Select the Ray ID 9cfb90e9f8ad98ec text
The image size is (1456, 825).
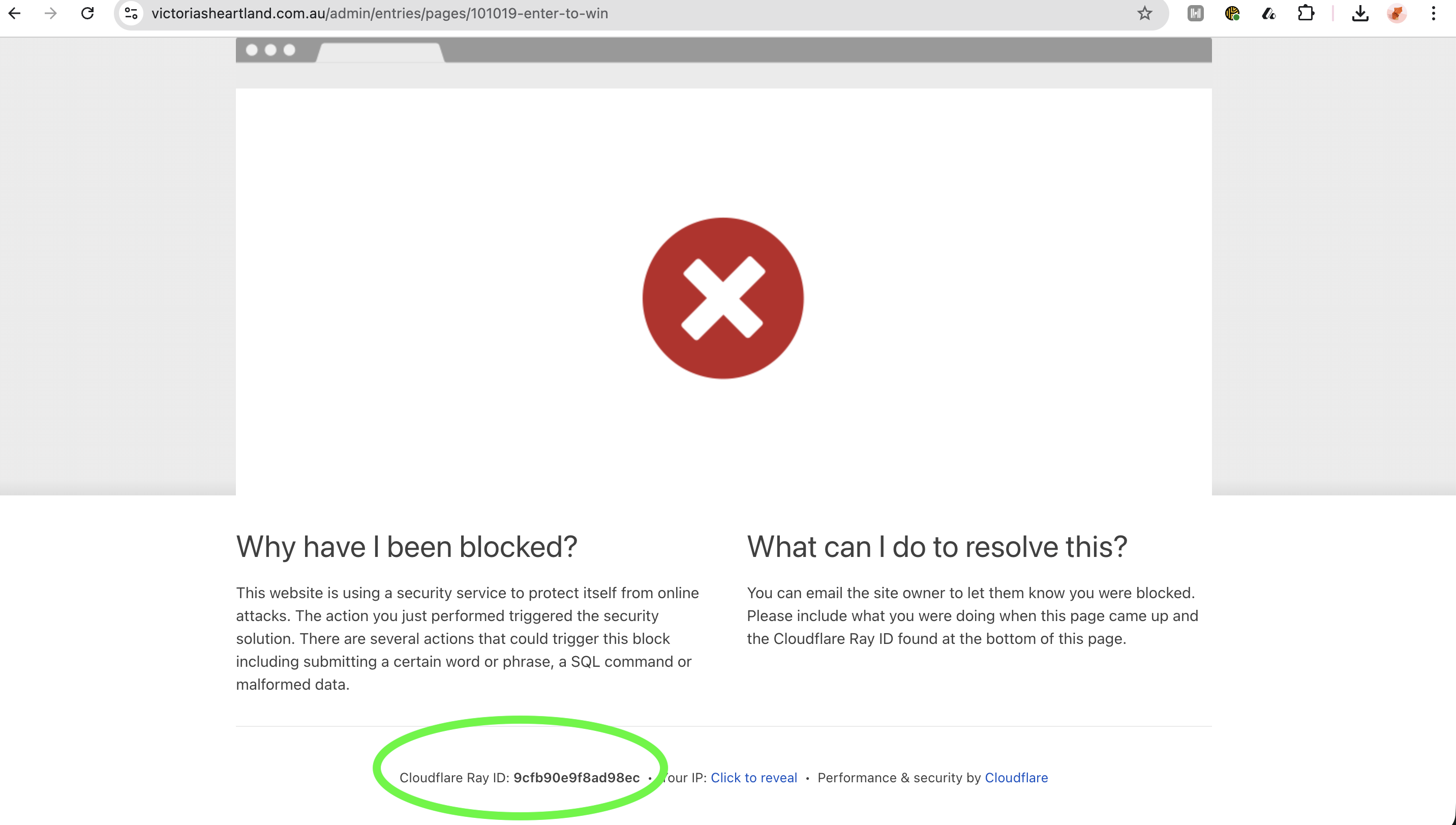577,777
